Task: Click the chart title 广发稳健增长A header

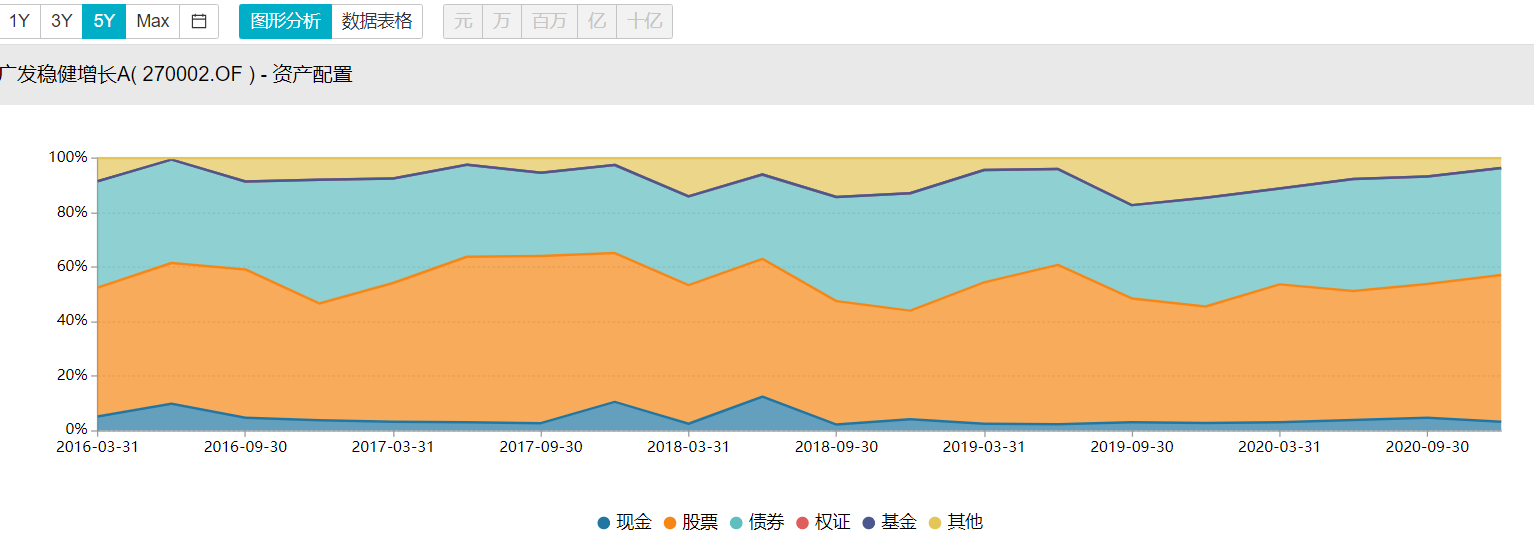Action: pyautogui.click(x=176, y=75)
